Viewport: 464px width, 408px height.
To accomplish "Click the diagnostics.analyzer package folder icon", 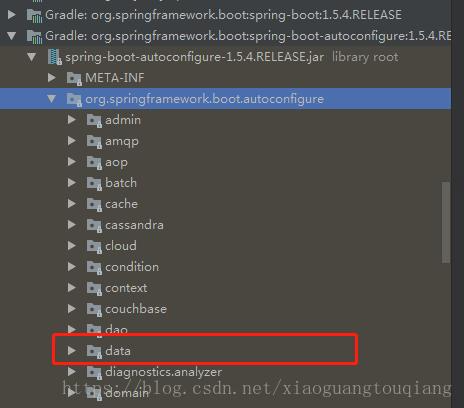I will [94, 372].
